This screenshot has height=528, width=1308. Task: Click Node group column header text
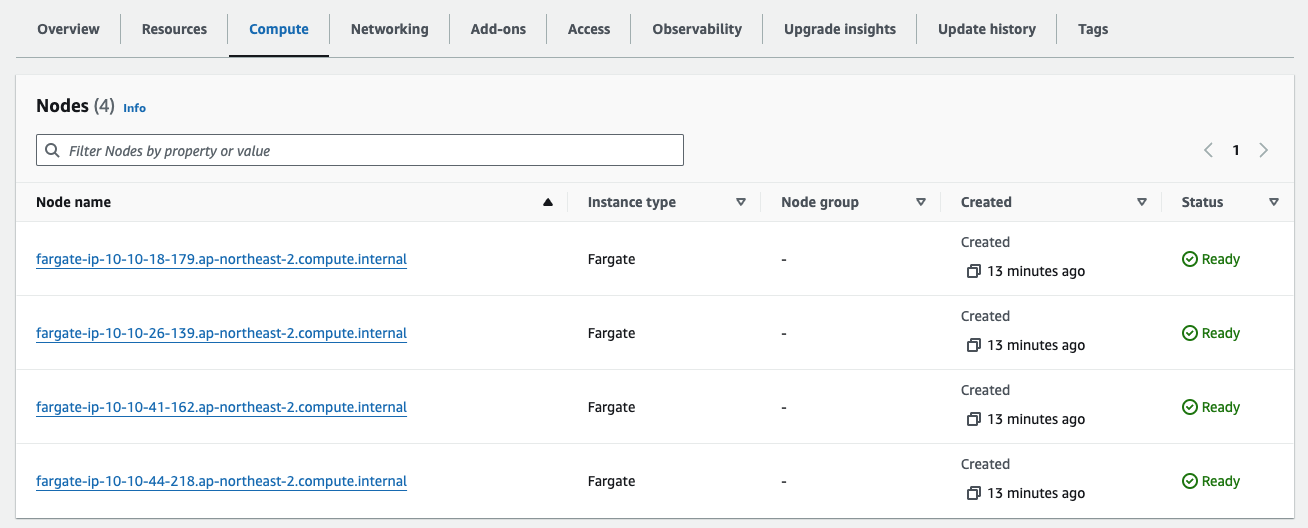click(x=820, y=202)
